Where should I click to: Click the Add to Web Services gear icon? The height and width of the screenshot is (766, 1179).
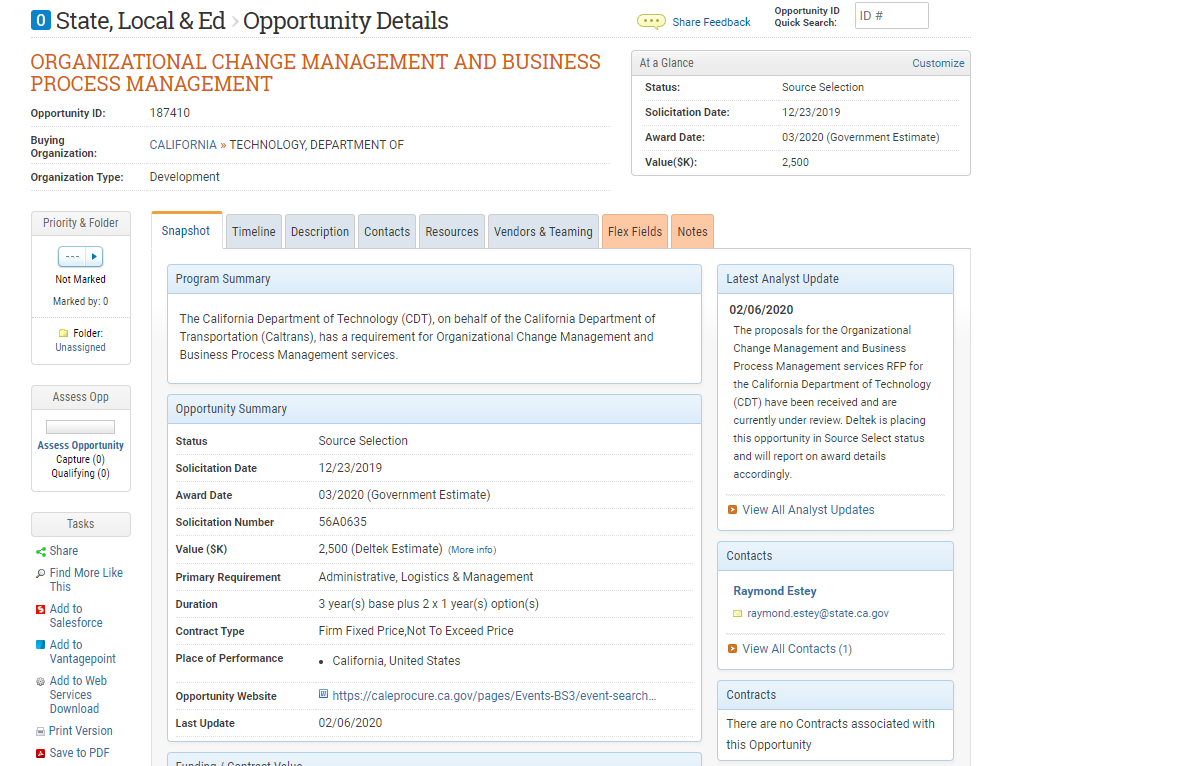click(40, 681)
